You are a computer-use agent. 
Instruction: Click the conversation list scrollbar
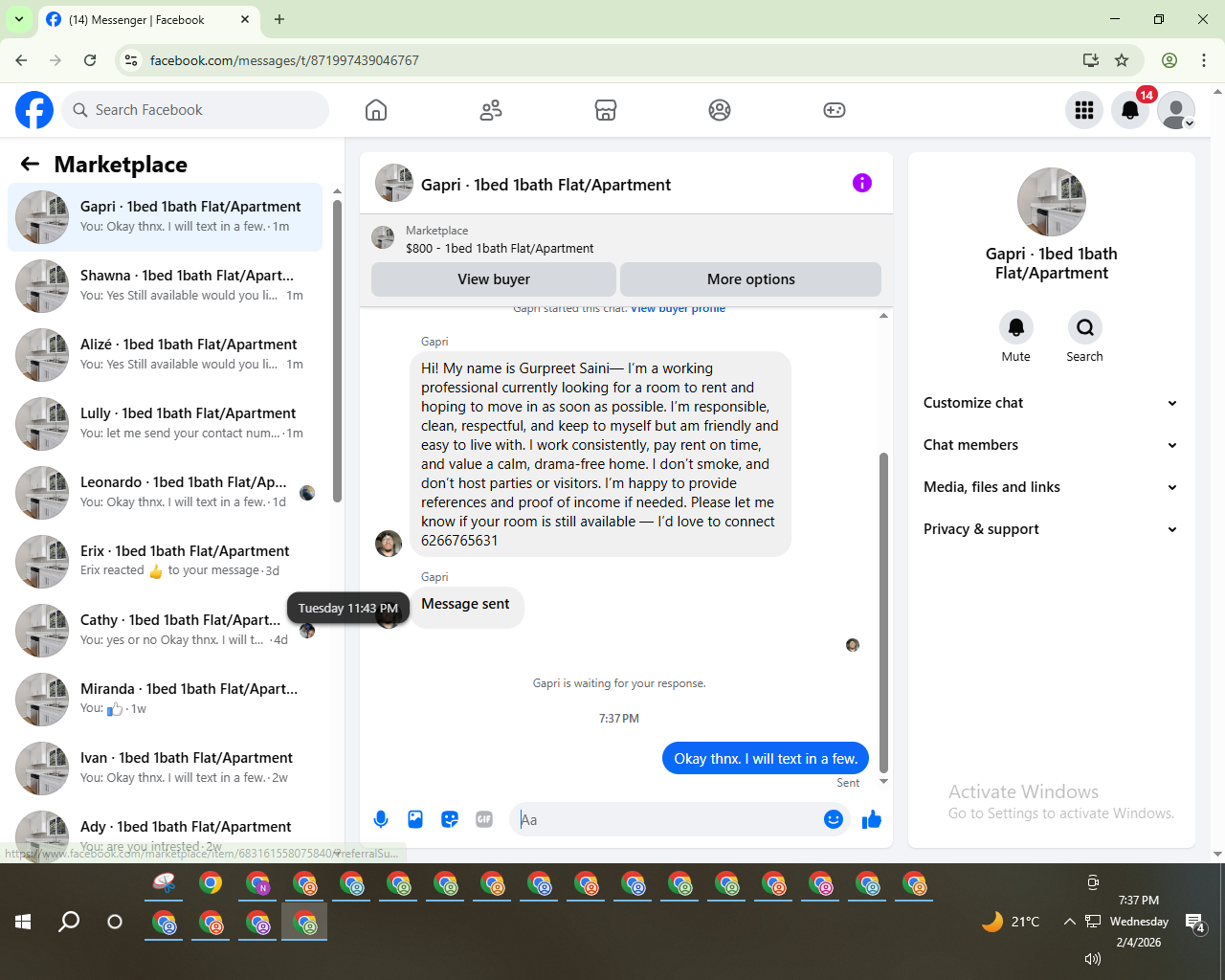pos(337,350)
